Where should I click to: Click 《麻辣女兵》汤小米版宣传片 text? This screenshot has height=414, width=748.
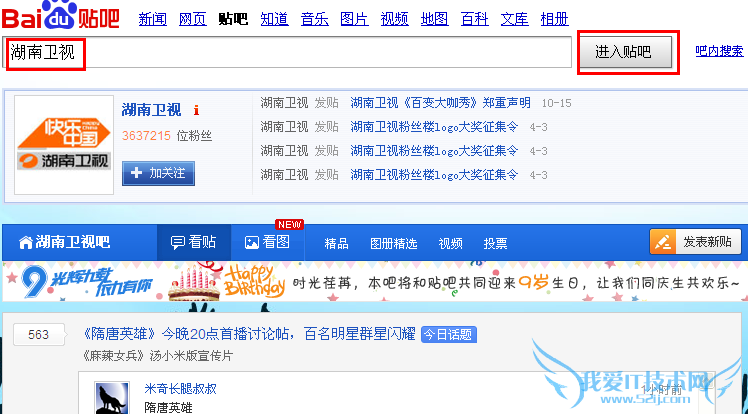[x=157, y=356]
